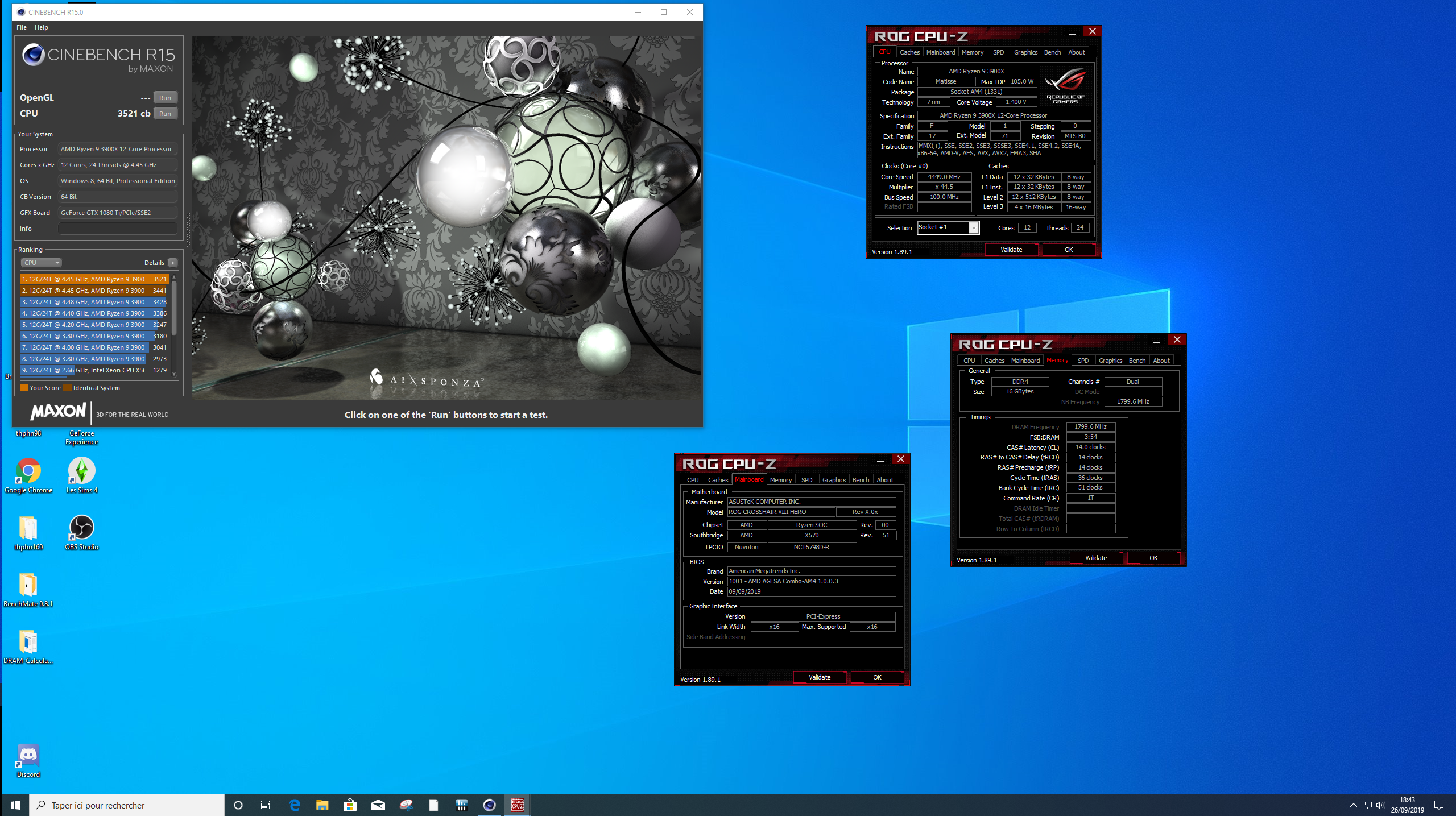This screenshot has height=816, width=1456.
Task: Open blank document icon in taskbar
Action: pyautogui.click(x=434, y=805)
